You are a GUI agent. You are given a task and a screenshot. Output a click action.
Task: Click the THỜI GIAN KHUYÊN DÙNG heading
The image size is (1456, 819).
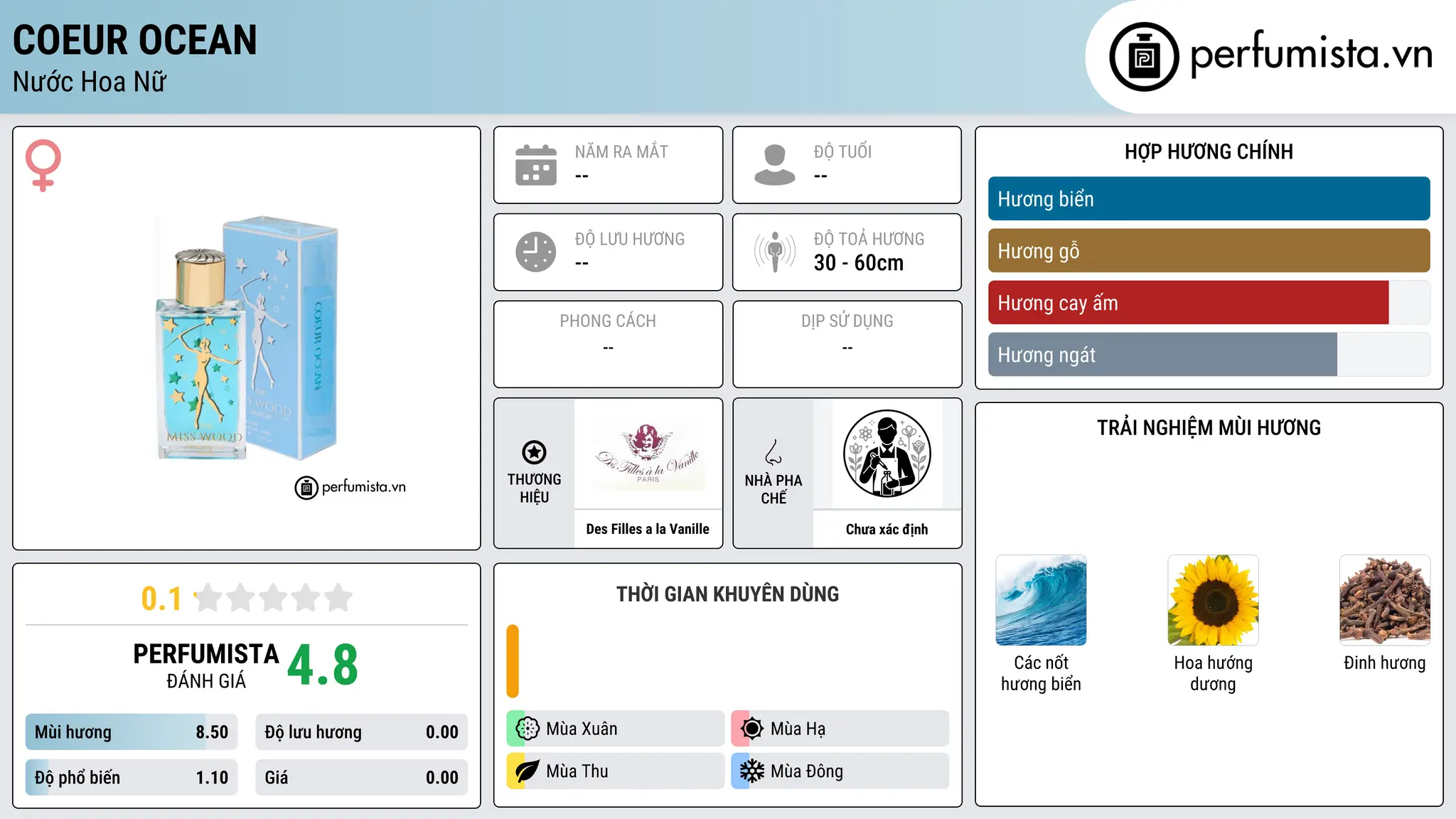click(x=728, y=594)
